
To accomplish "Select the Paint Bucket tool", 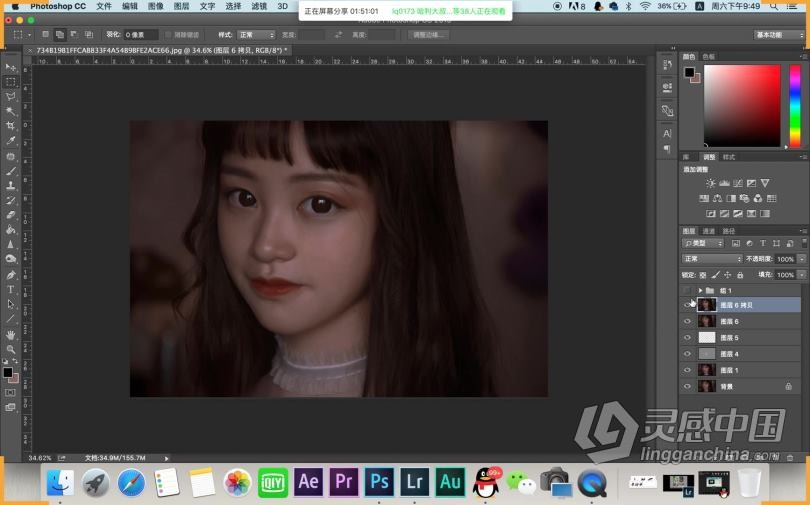I will [10, 229].
